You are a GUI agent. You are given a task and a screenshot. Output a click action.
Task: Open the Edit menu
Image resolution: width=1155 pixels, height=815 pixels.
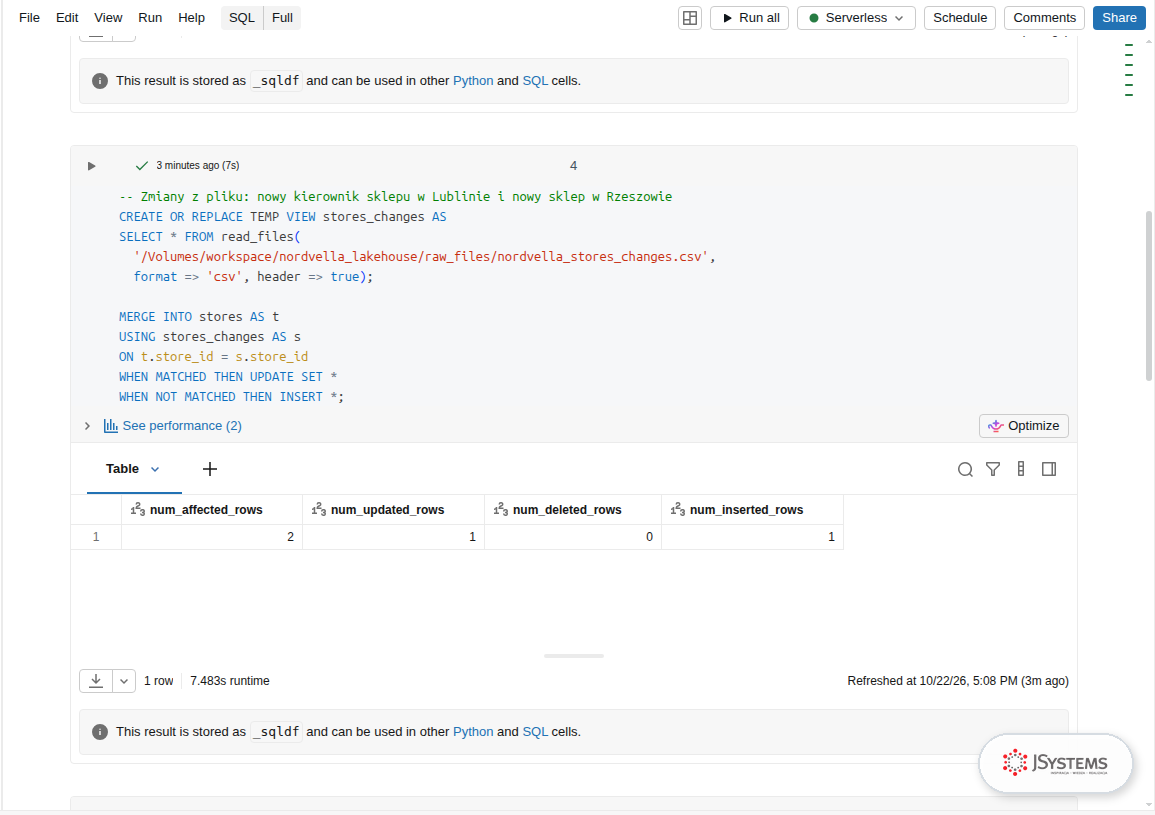pos(67,18)
